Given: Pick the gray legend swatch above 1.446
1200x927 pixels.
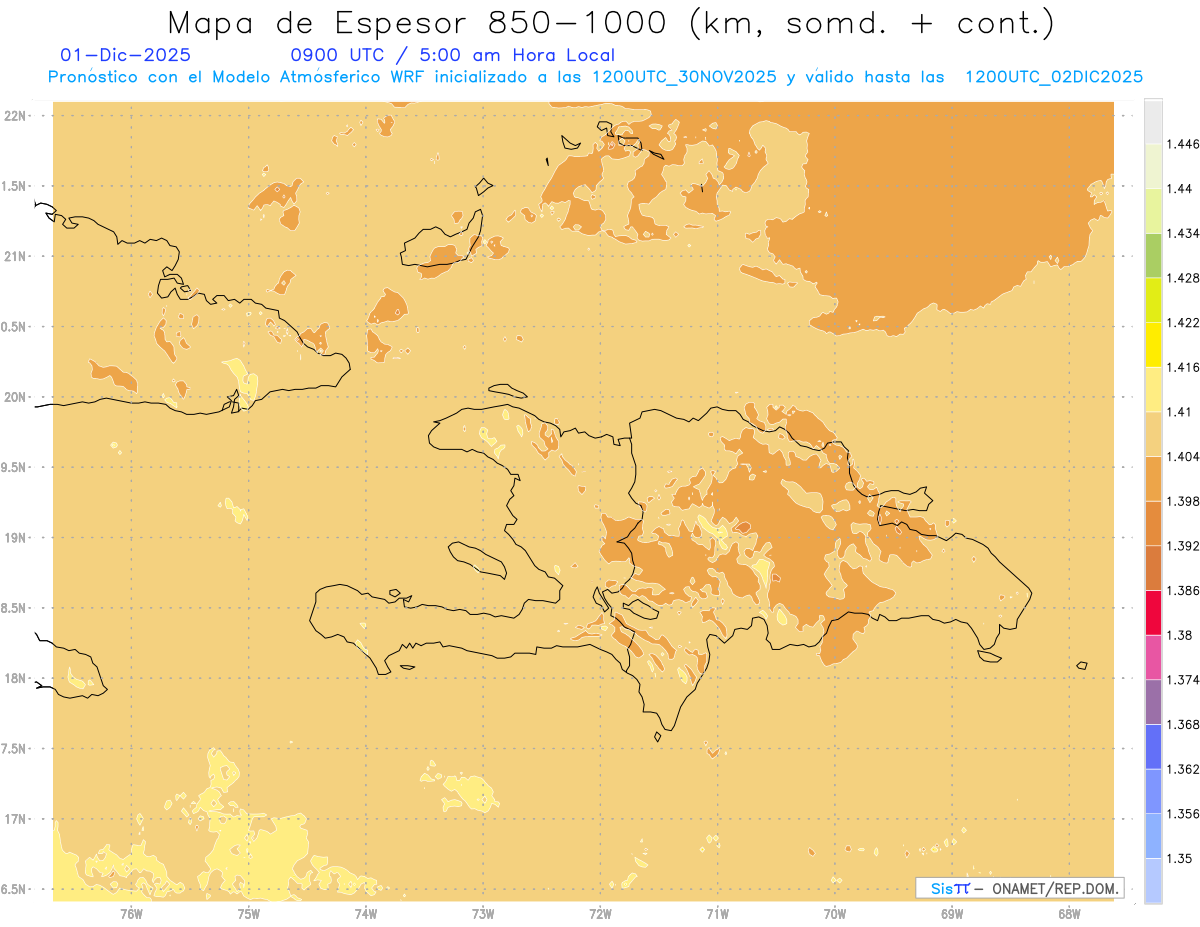Looking at the screenshot, I should tap(1153, 122).
